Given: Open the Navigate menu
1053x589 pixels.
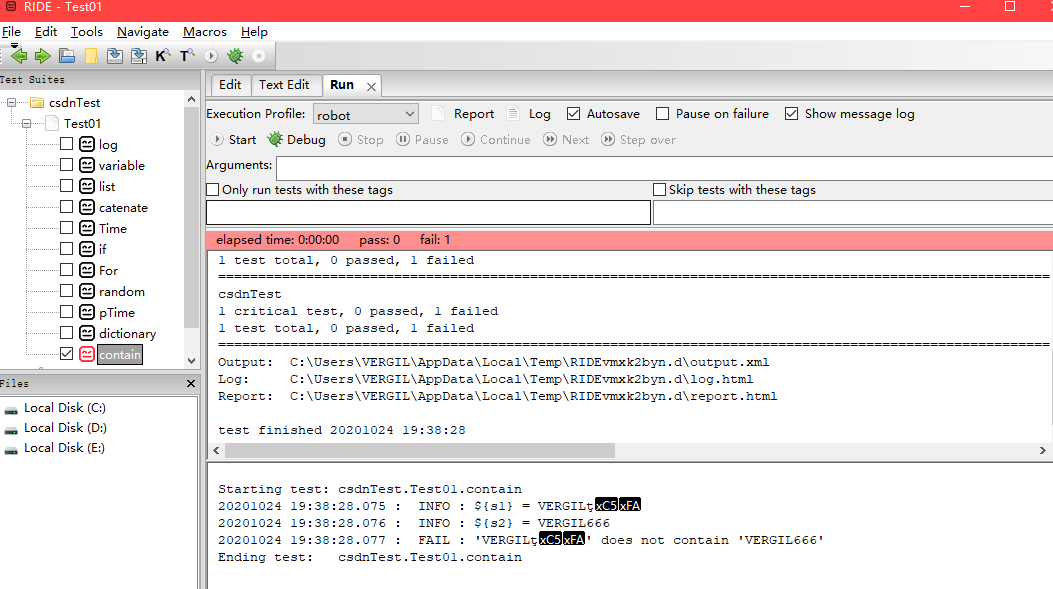Looking at the screenshot, I should pos(142,32).
